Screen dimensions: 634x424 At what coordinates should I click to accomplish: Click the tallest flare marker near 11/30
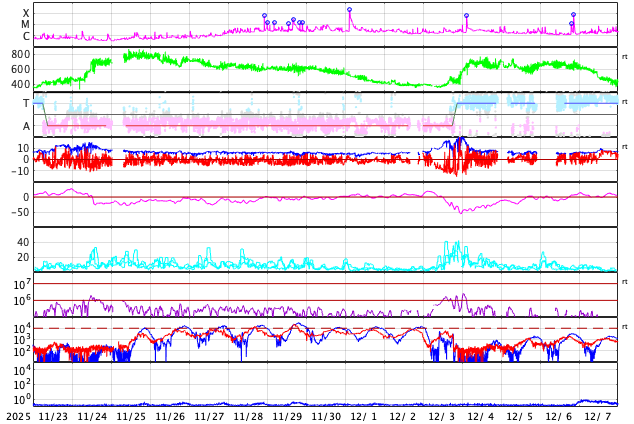tap(349, 10)
